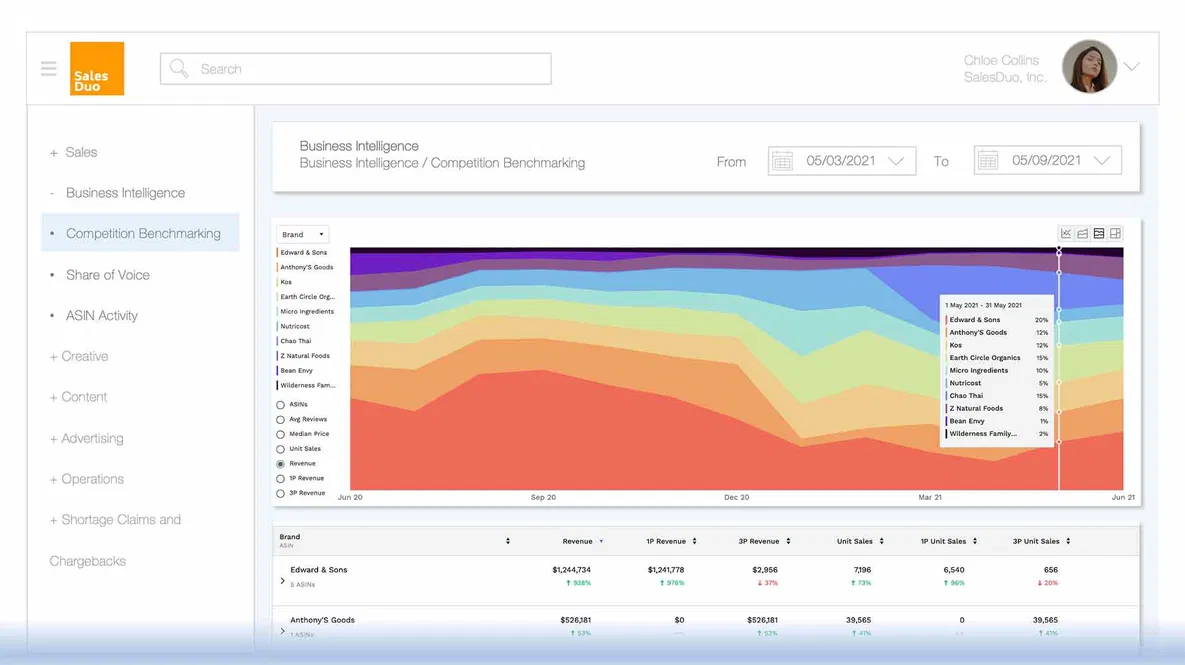The height and width of the screenshot is (665, 1185).
Task: Expand the Content menu section
Action: 78,397
